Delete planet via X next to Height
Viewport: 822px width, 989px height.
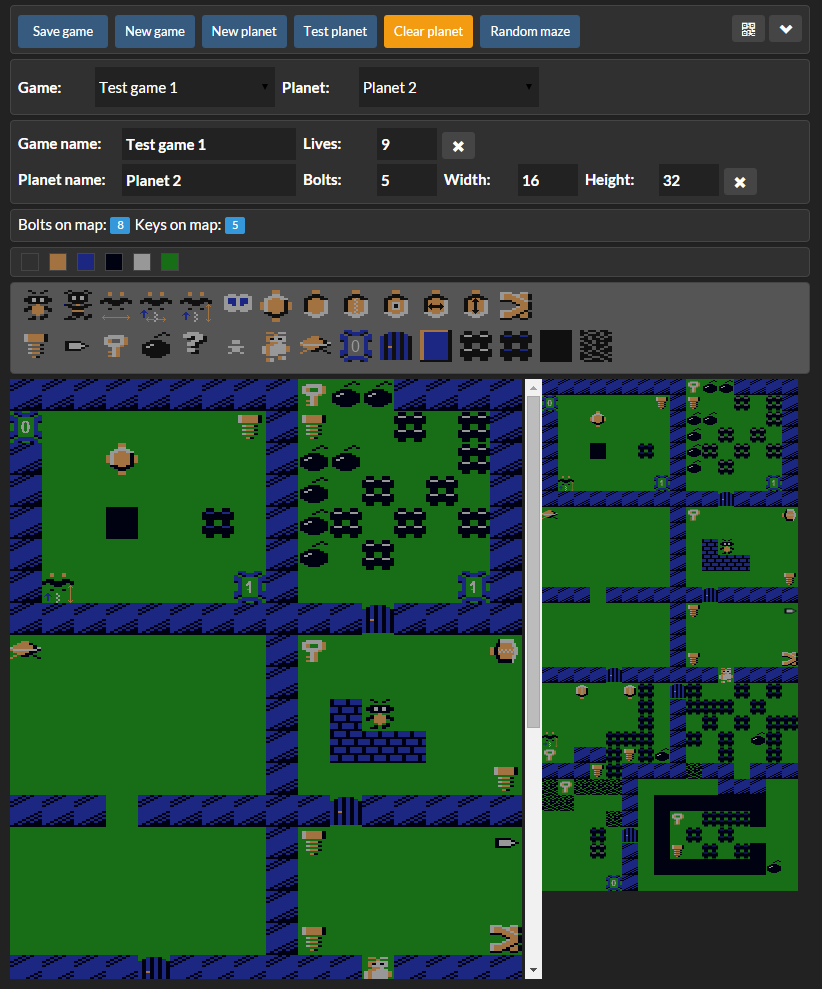click(740, 182)
